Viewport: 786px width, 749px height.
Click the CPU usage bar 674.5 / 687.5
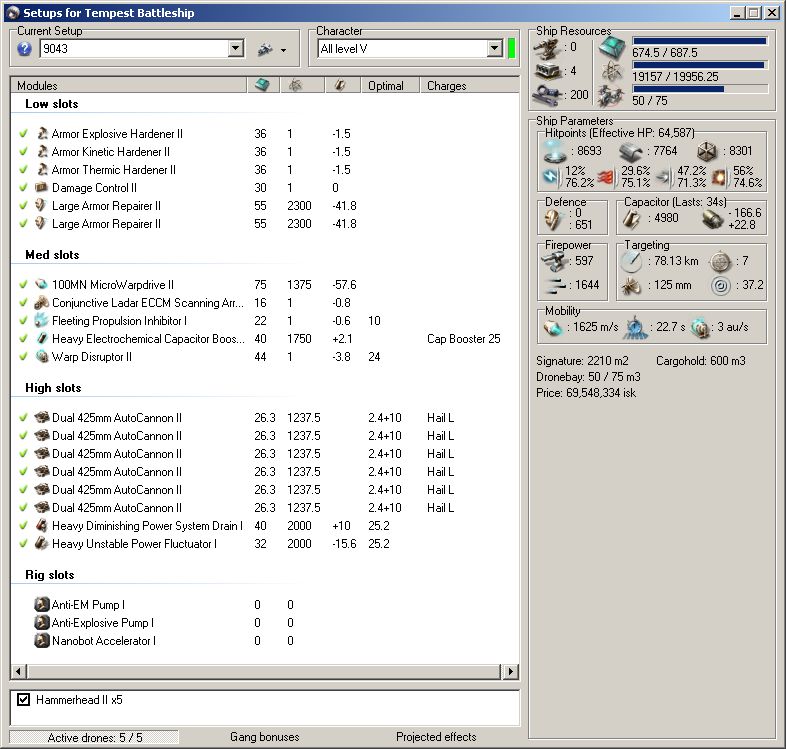[x=700, y=41]
